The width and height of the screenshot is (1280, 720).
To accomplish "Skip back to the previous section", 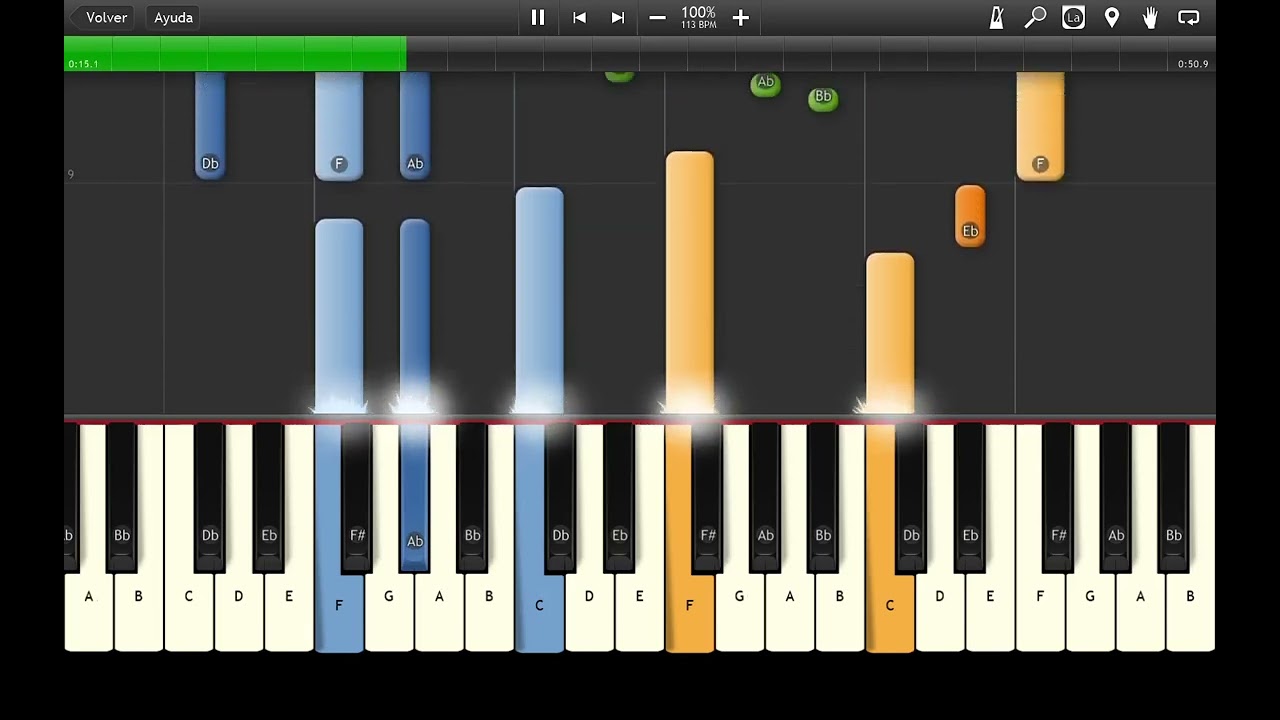I will pyautogui.click(x=579, y=17).
